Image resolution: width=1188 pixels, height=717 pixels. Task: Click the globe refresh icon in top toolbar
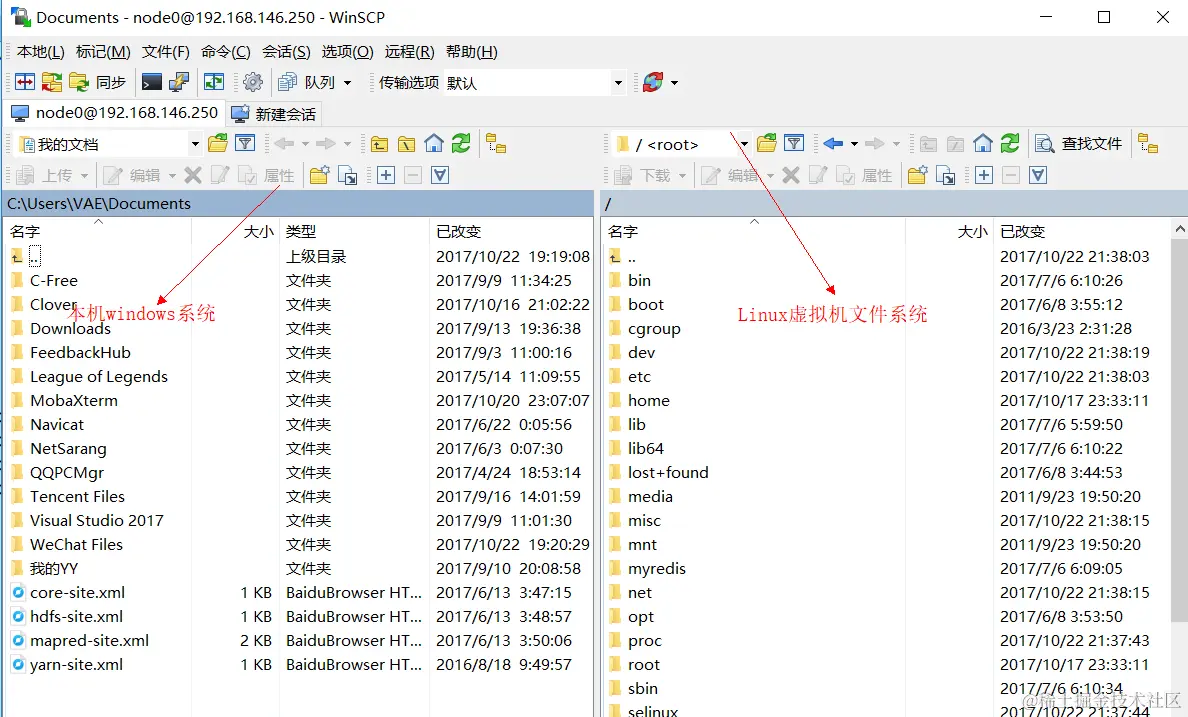click(653, 82)
